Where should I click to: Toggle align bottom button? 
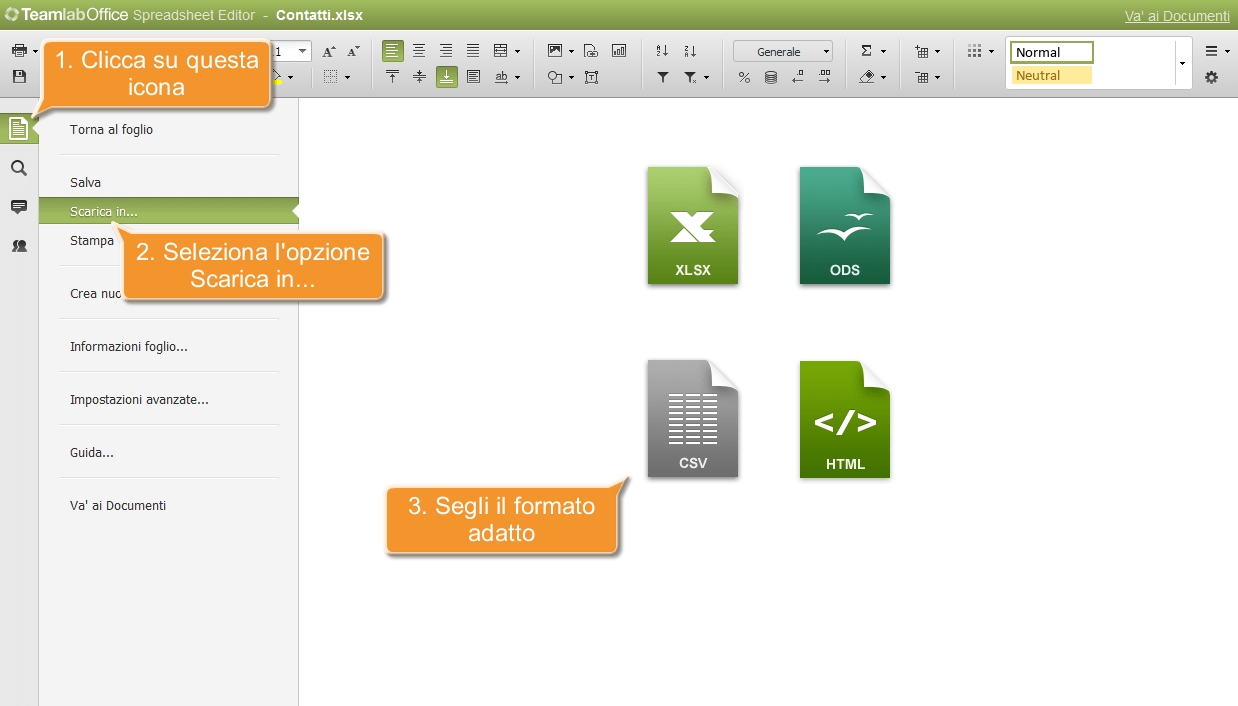point(446,77)
